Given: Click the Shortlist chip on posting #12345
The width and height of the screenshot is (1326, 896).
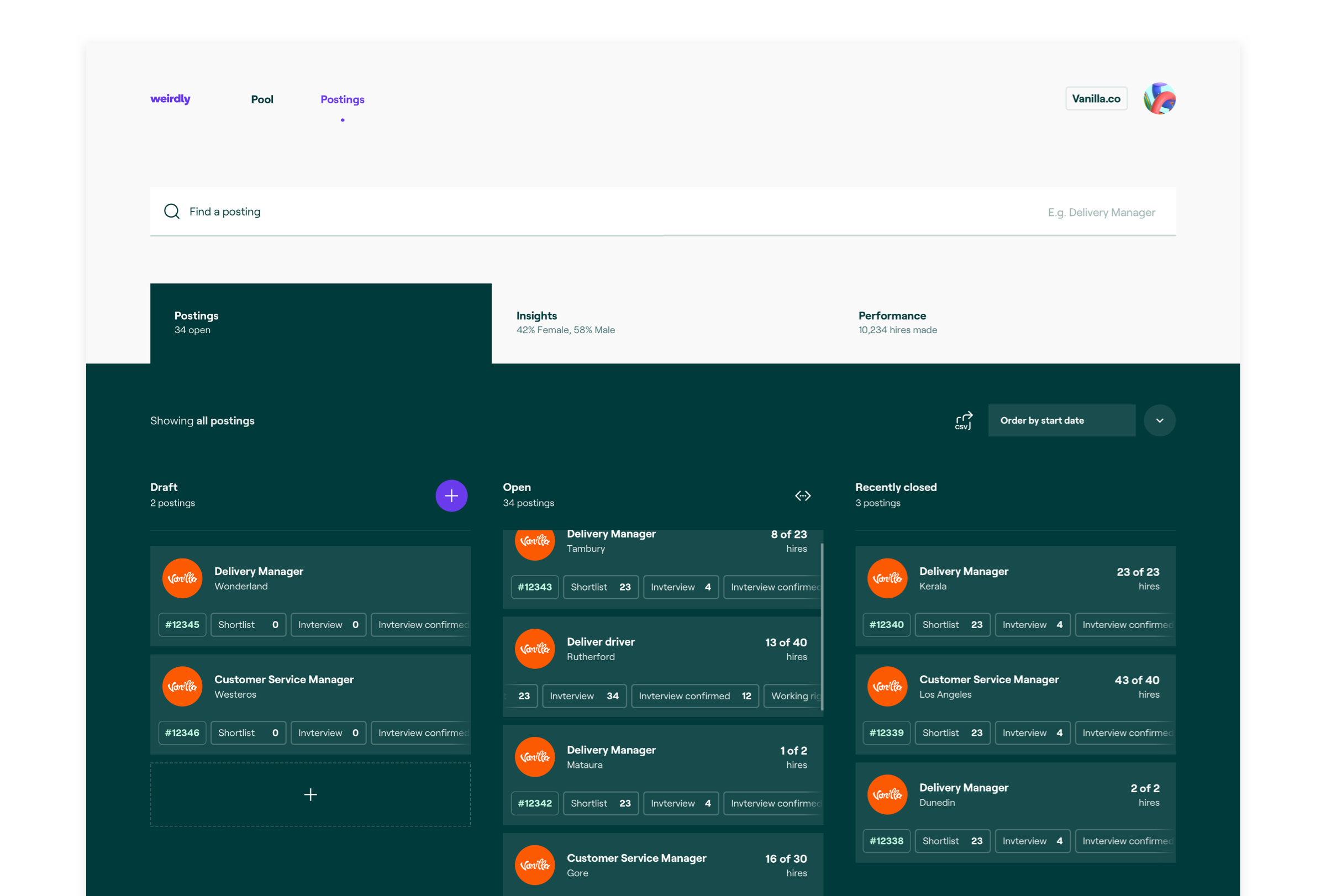Looking at the screenshot, I should [248, 625].
